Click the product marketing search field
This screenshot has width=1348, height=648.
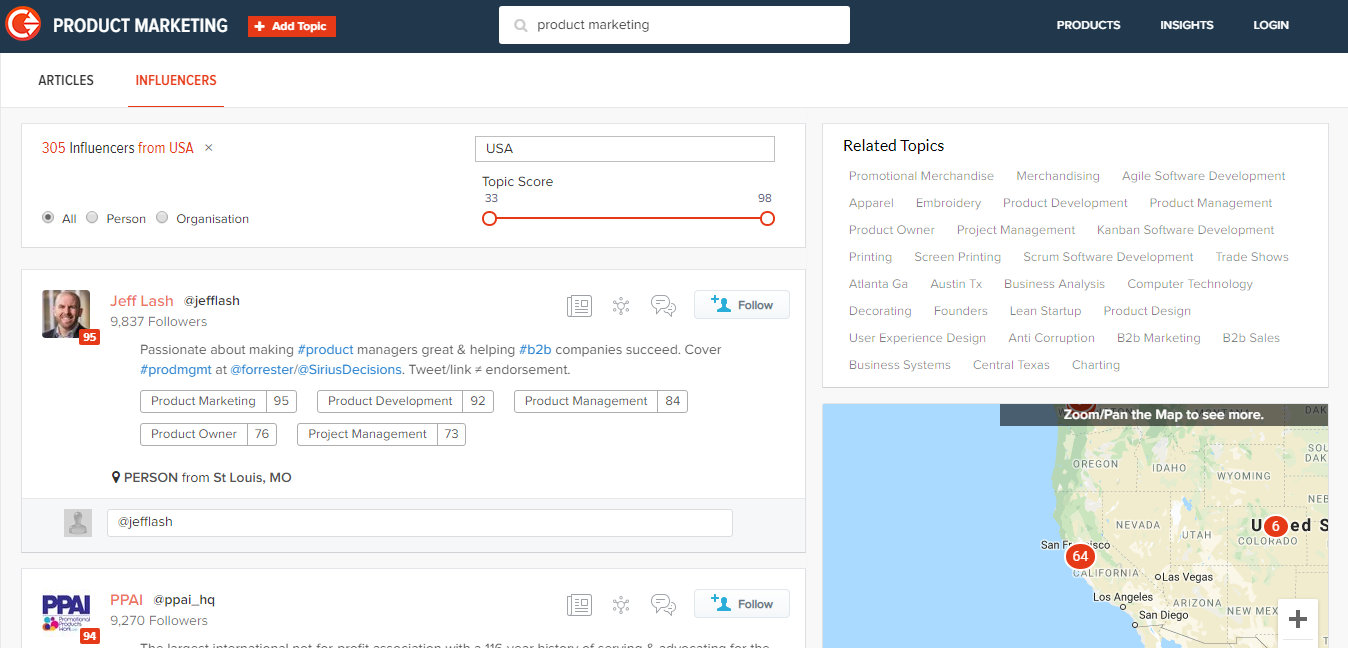(x=674, y=25)
